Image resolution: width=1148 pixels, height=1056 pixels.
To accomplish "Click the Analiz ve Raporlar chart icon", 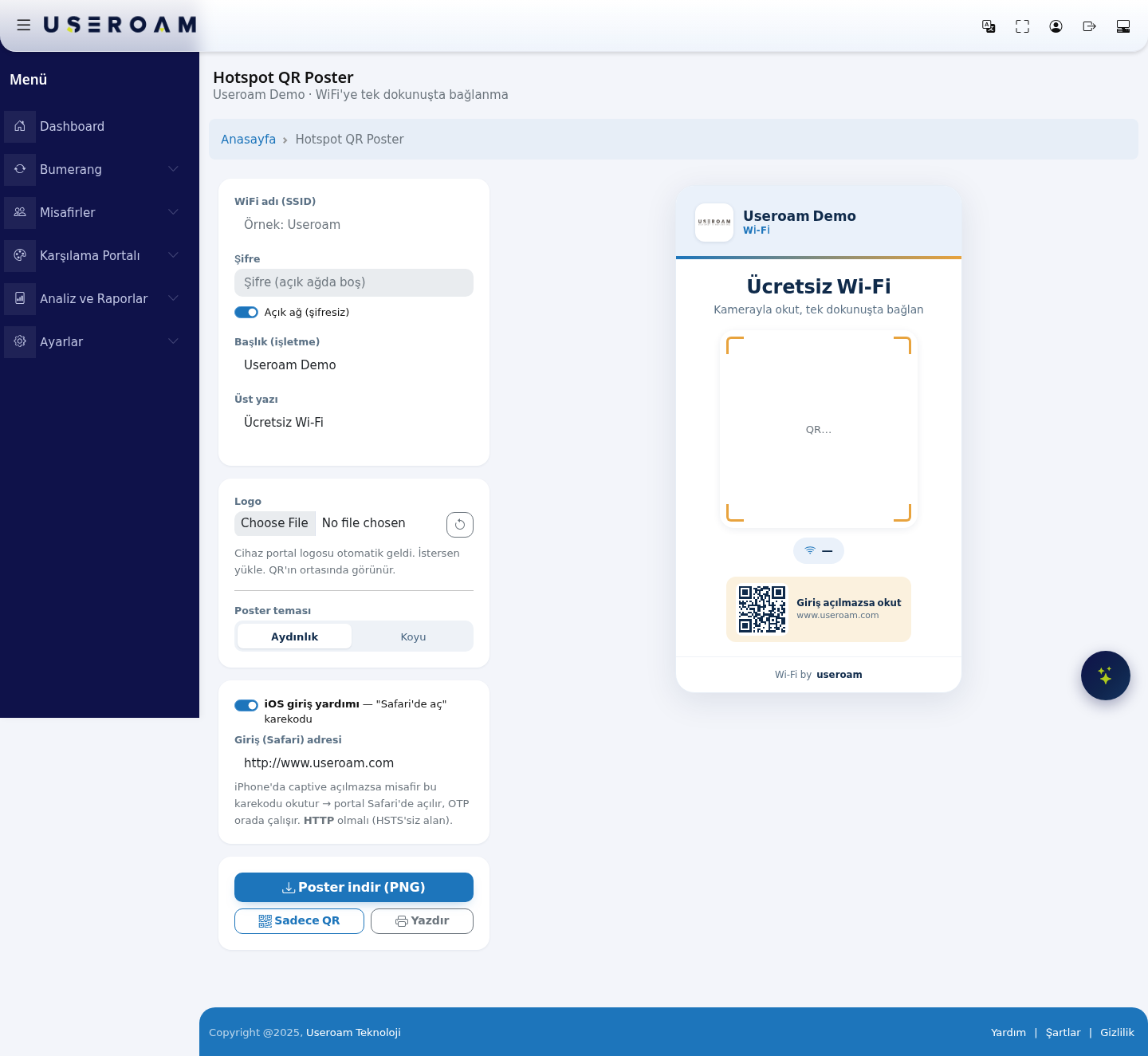I will click(x=20, y=298).
